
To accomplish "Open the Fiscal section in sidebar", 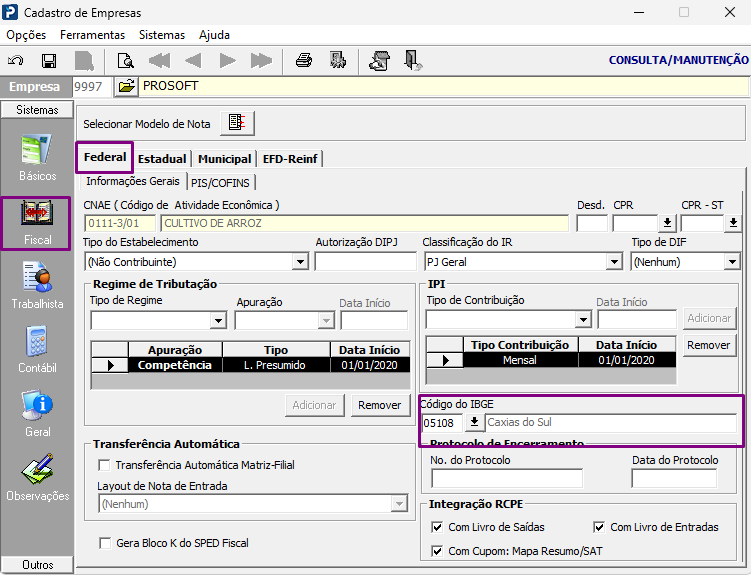I will (x=36, y=223).
